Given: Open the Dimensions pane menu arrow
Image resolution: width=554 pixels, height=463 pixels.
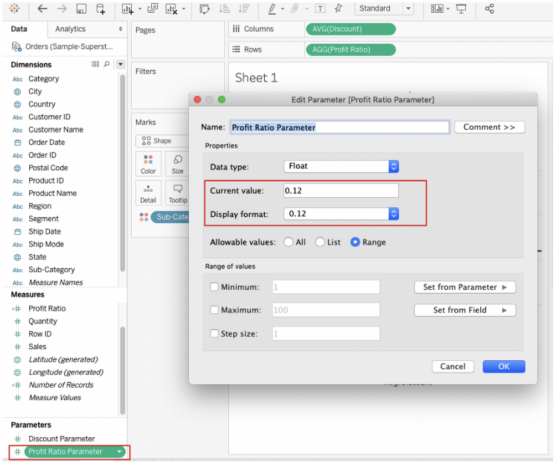Looking at the screenshot, I should [120, 64].
